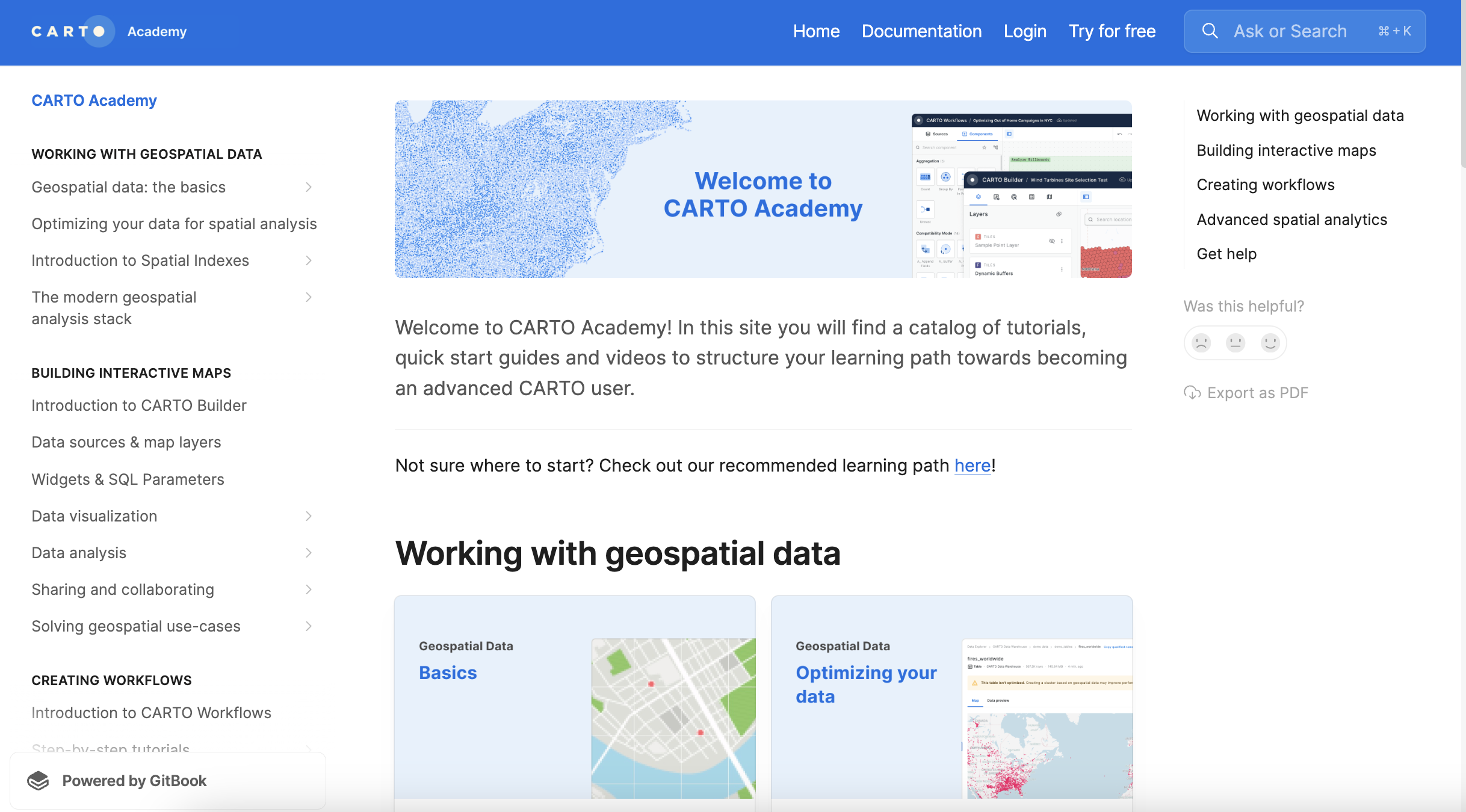
Task: Click Academy label beside logo
Action: pyautogui.click(x=157, y=31)
